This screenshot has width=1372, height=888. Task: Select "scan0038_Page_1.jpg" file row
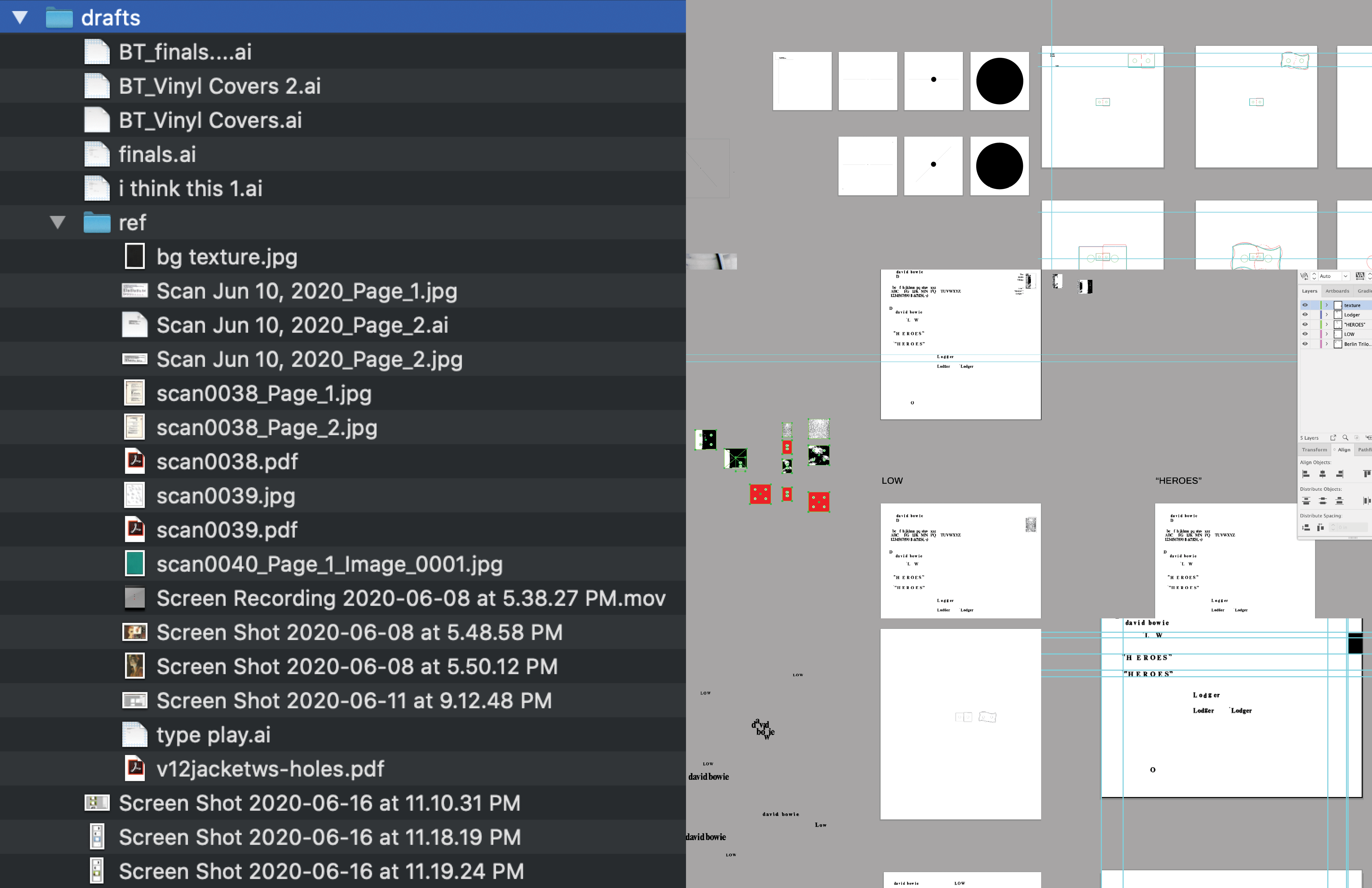pos(343,393)
